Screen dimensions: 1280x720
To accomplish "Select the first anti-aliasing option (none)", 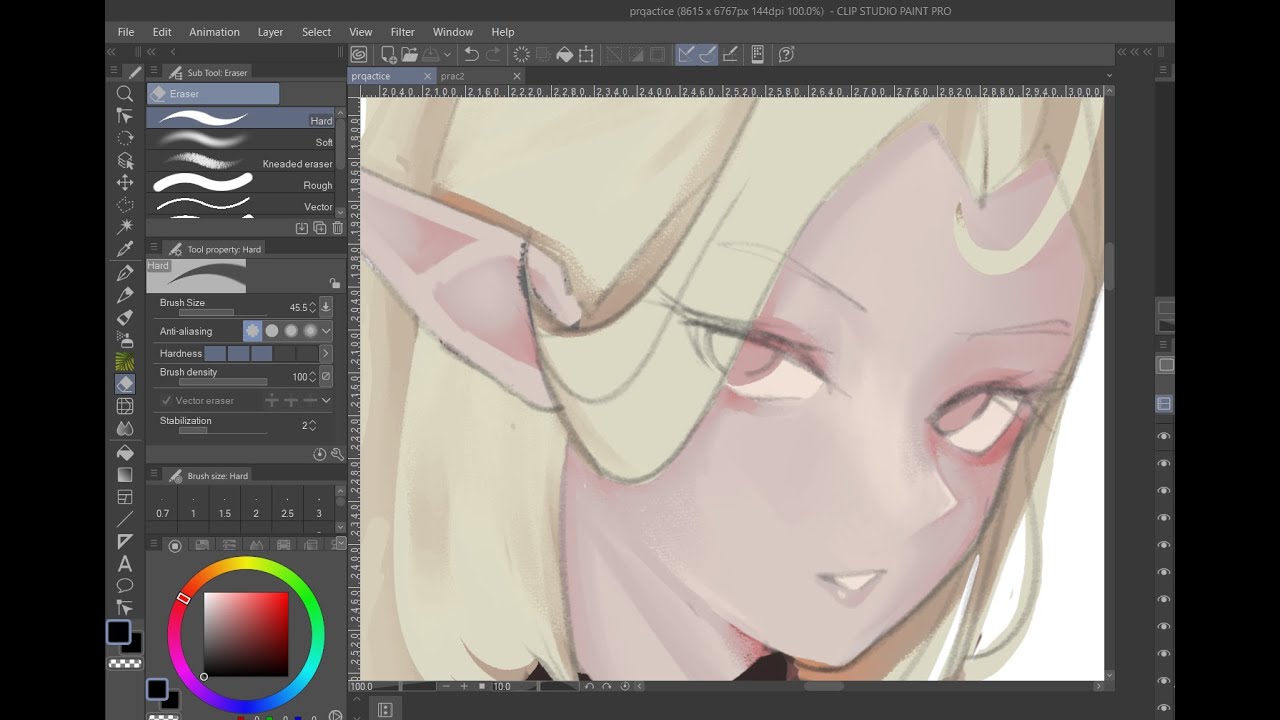I will point(252,331).
